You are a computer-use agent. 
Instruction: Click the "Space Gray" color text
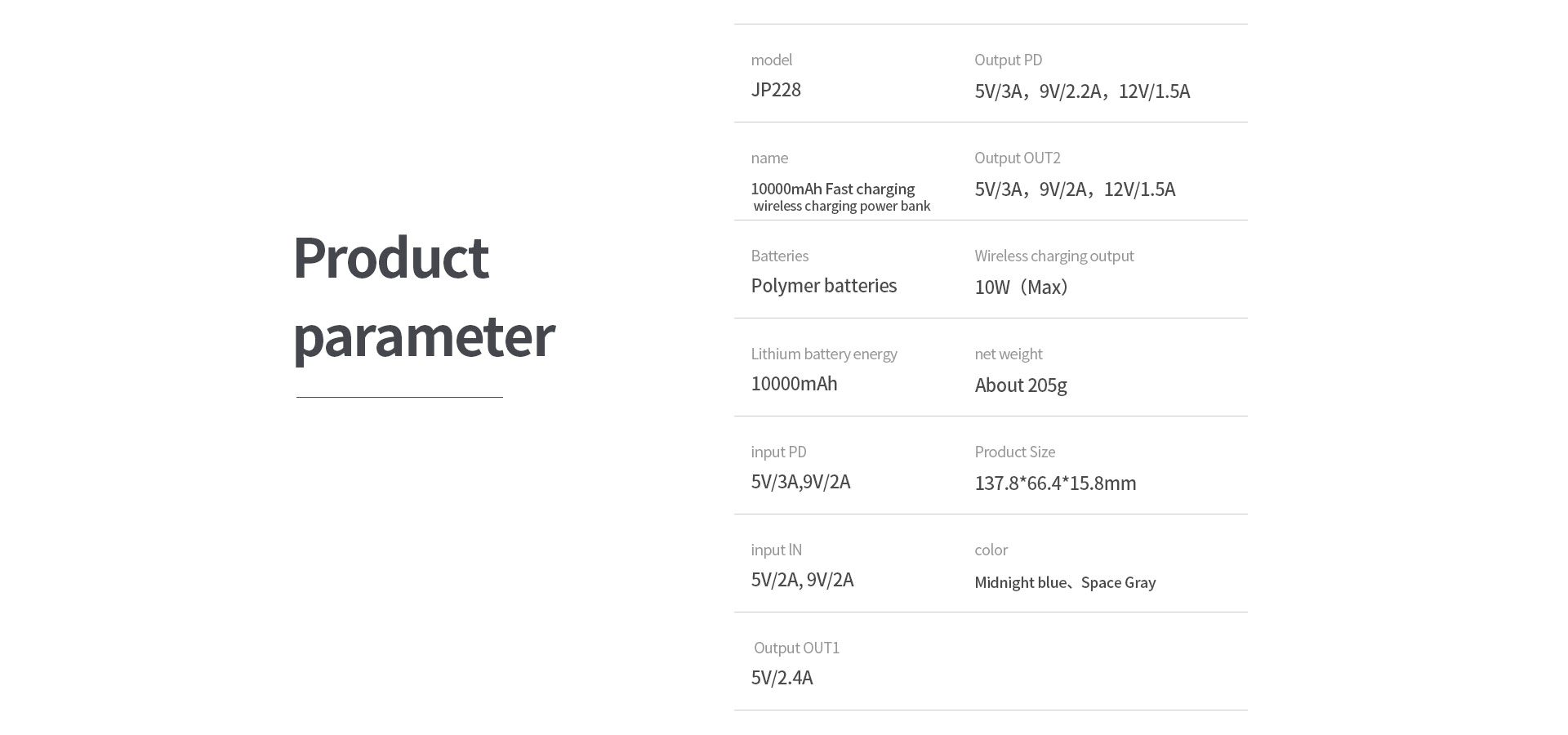1118,582
